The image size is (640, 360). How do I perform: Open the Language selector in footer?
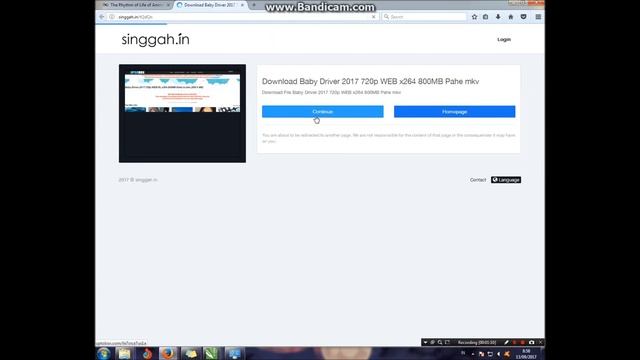point(506,180)
